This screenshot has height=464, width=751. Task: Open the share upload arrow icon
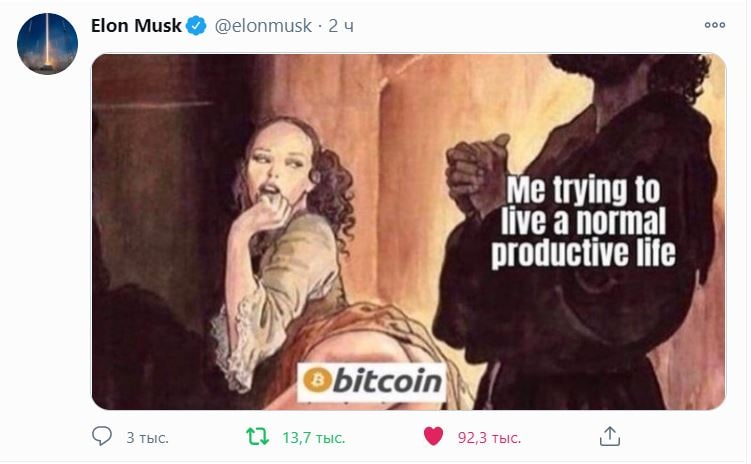[x=610, y=436]
